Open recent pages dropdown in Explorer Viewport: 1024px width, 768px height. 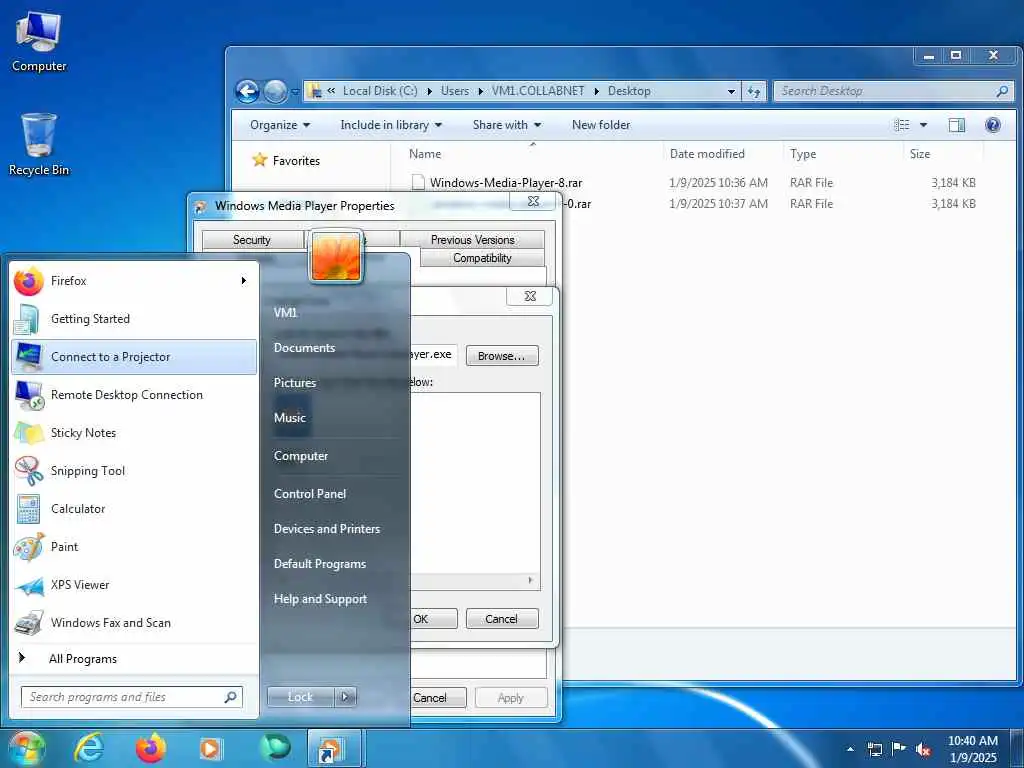click(x=295, y=92)
